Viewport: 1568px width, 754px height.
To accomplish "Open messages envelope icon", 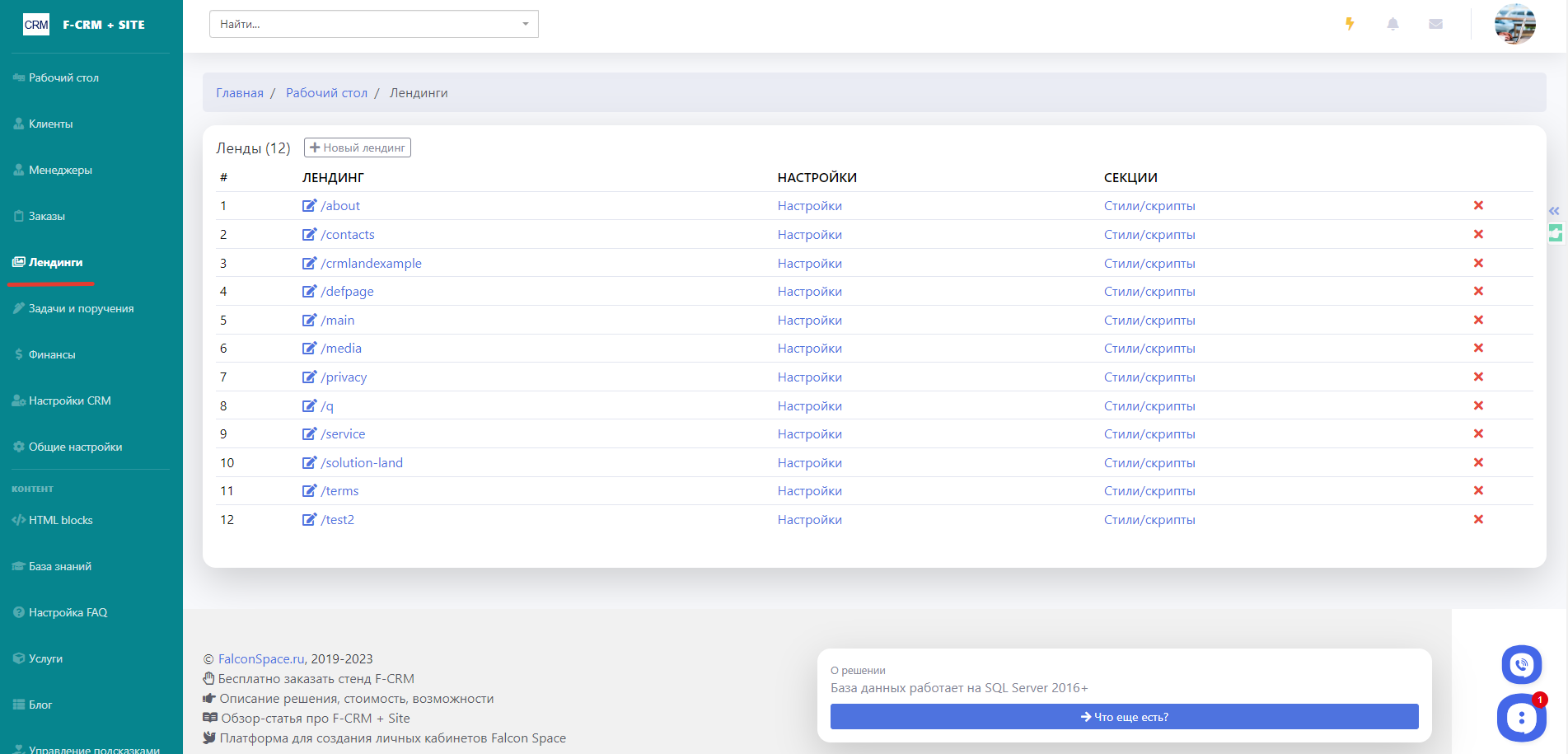I will click(1435, 24).
